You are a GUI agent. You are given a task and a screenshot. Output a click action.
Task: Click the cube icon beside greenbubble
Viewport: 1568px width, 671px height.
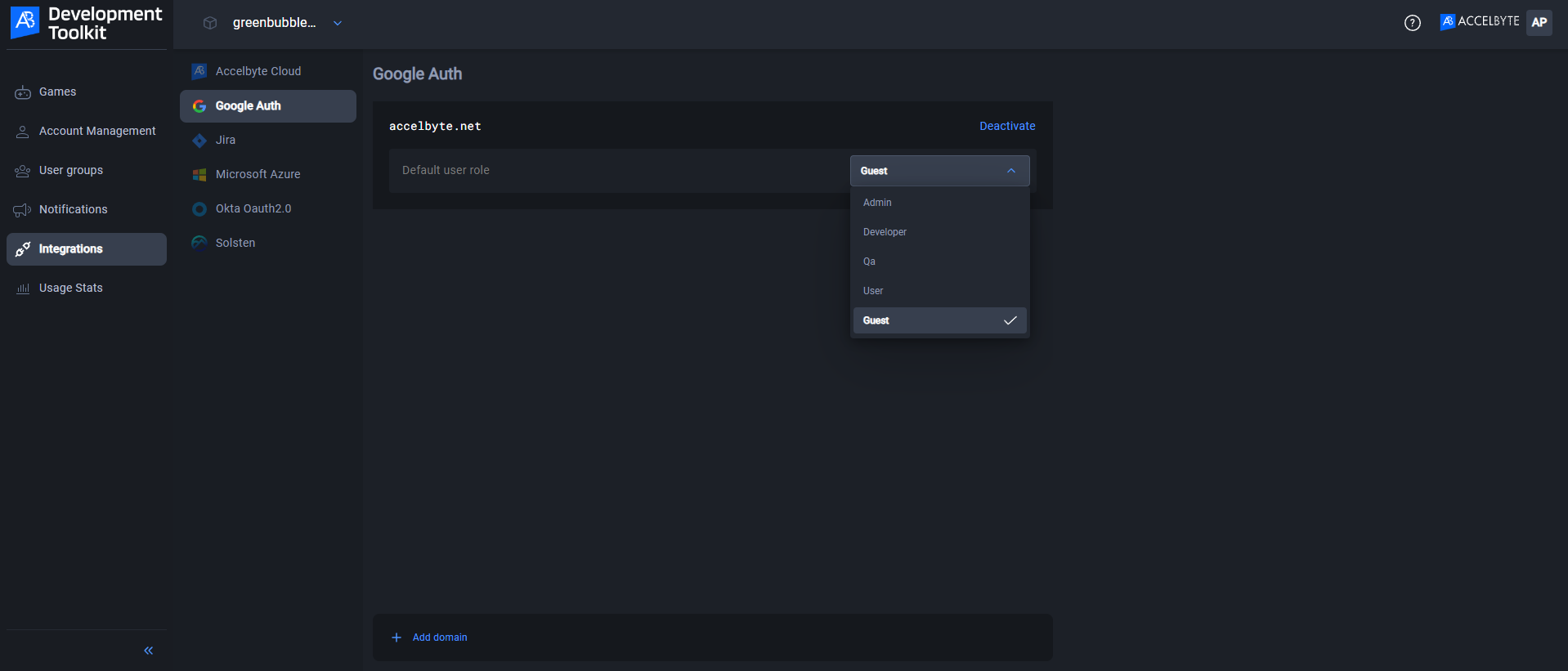pyautogui.click(x=210, y=23)
